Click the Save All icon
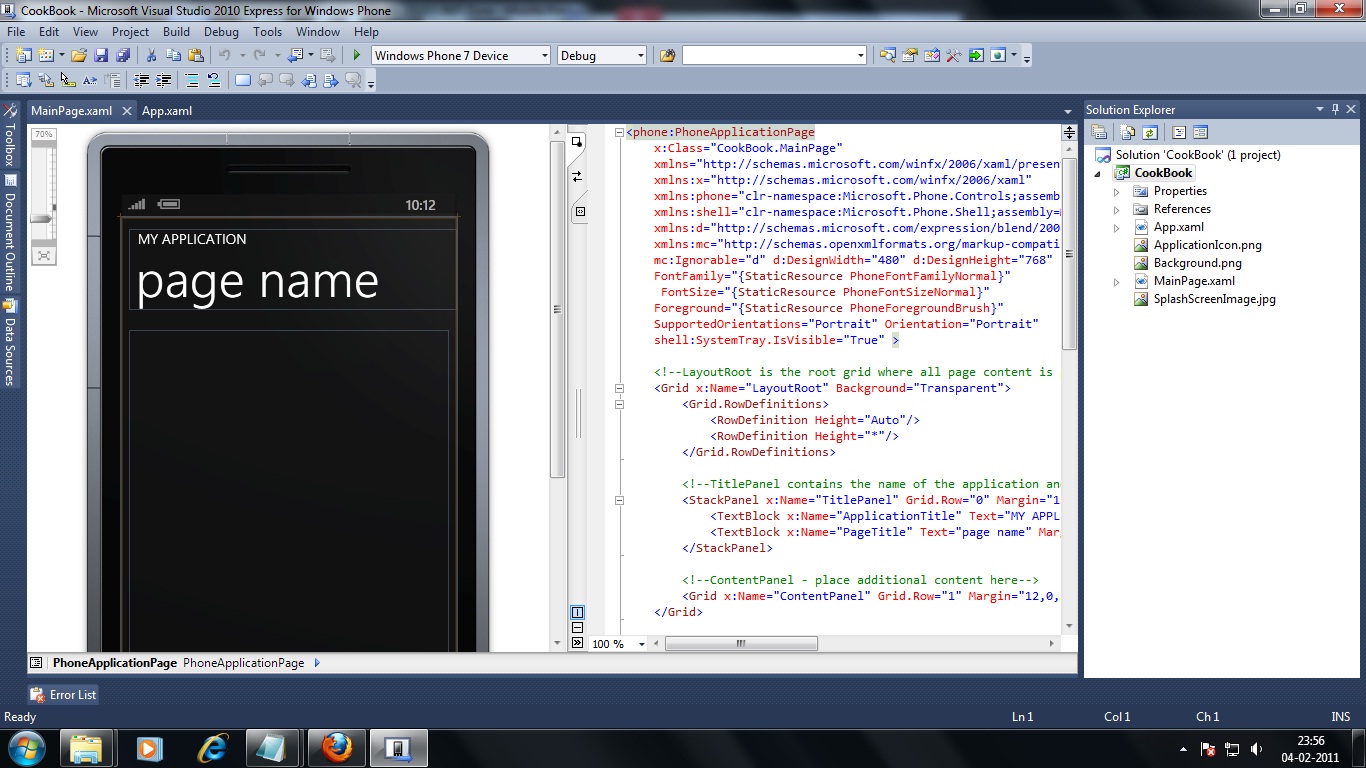 click(123, 55)
